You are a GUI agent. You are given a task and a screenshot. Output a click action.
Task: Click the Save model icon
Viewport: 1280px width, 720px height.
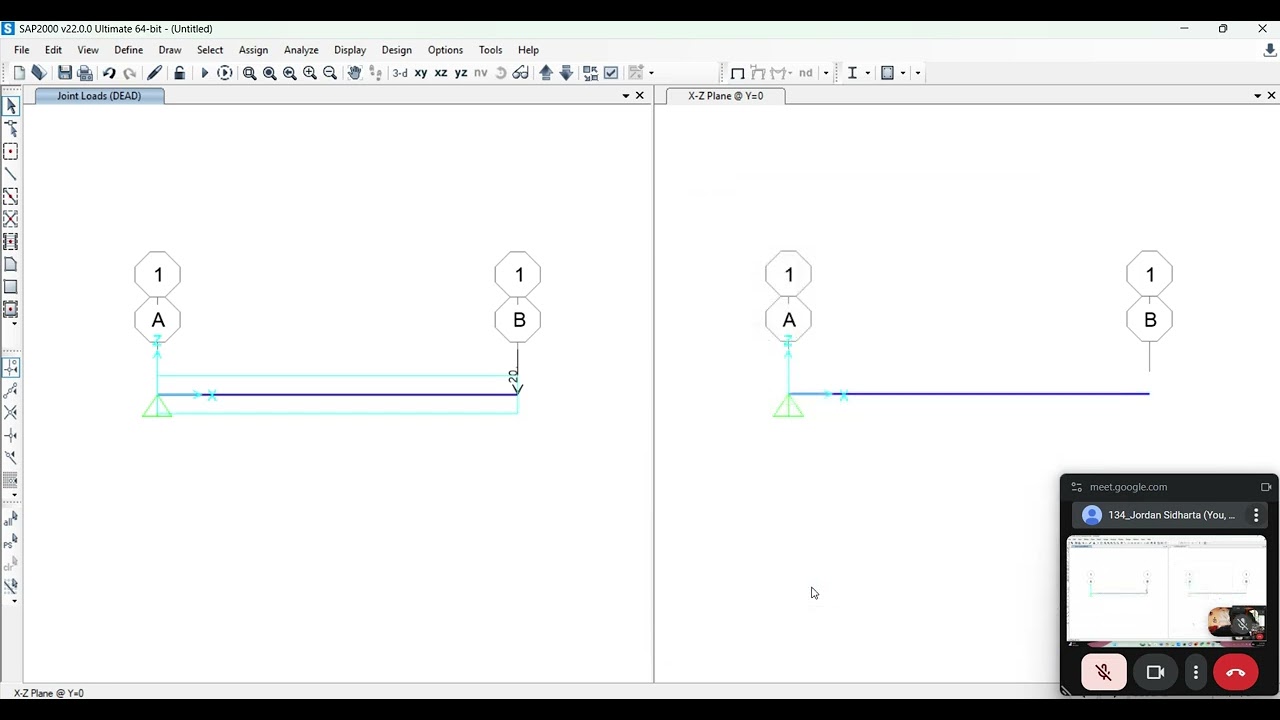[65, 73]
